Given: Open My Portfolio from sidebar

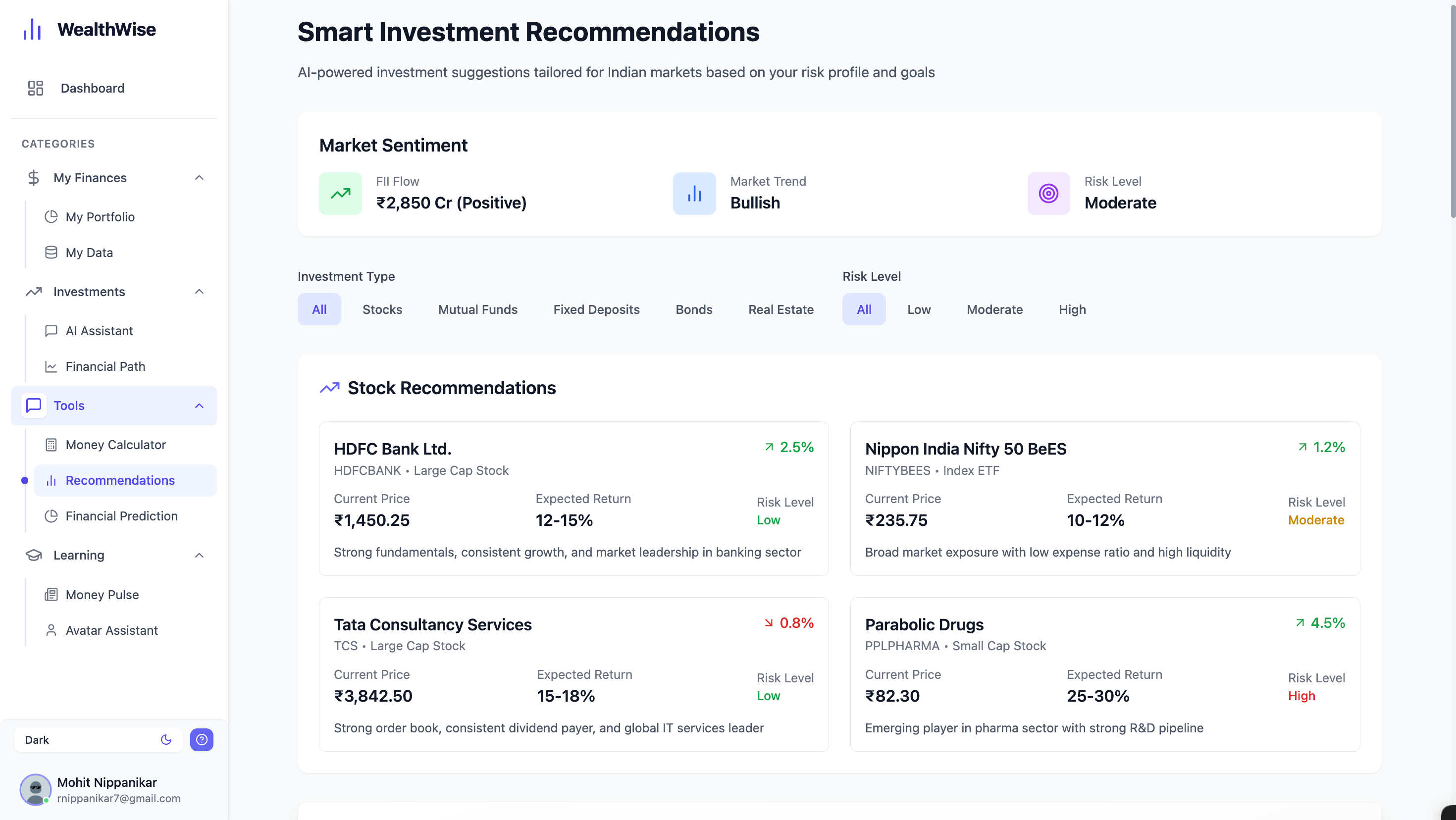Looking at the screenshot, I should (100, 217).
